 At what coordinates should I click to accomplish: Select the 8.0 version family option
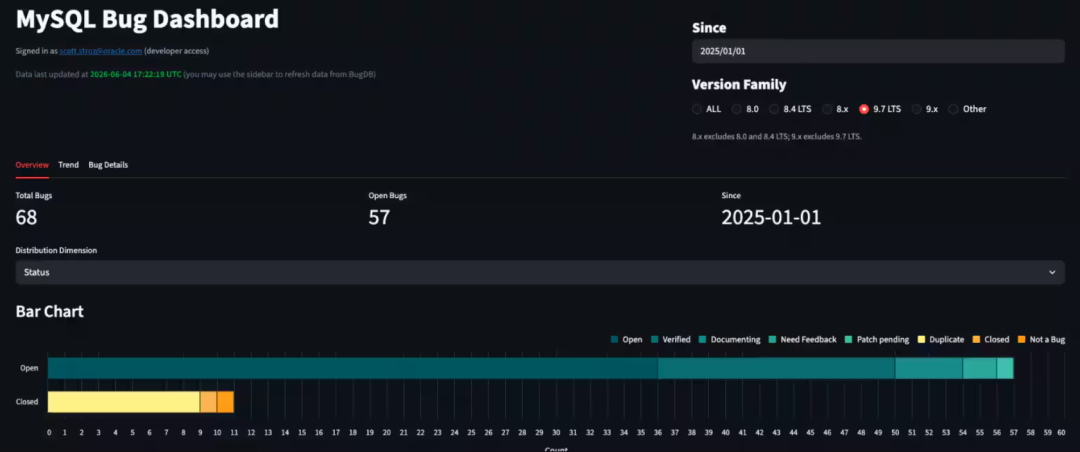click(x=737, y=109)
